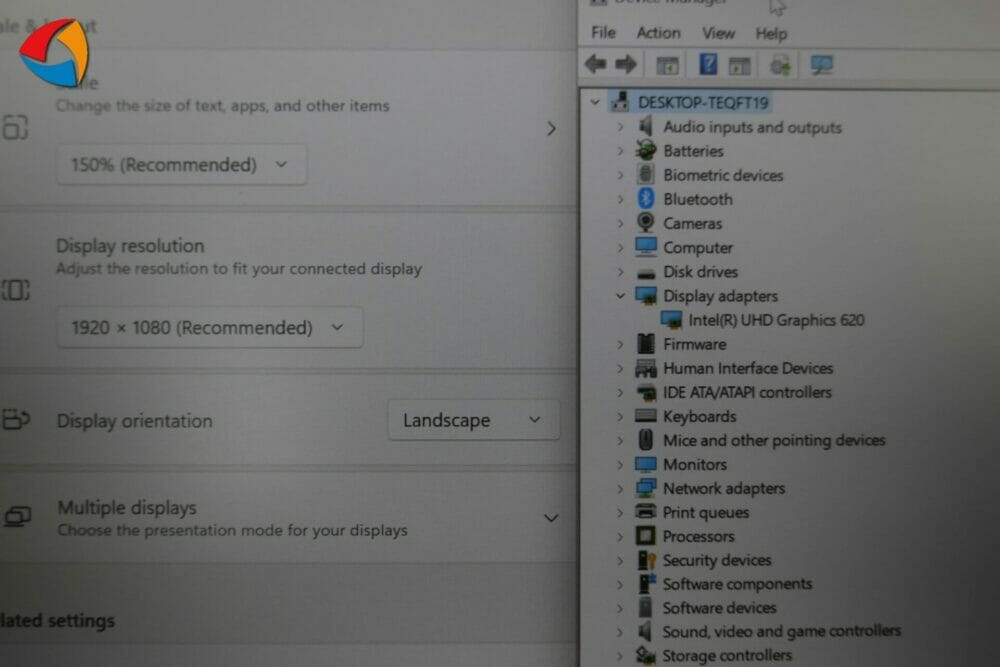Click the scan for hardware changes monitor icon
1000x667 pixels.
[x=821, y=65]
